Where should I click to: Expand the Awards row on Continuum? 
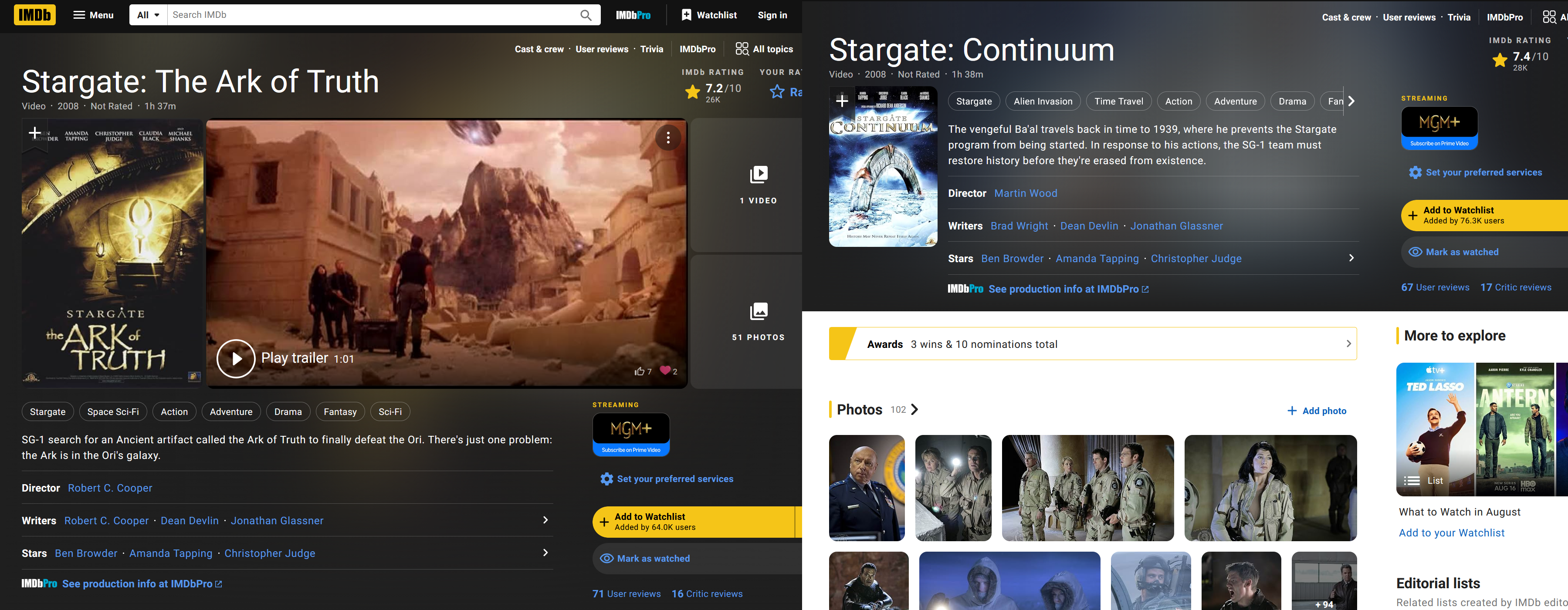1093,344
